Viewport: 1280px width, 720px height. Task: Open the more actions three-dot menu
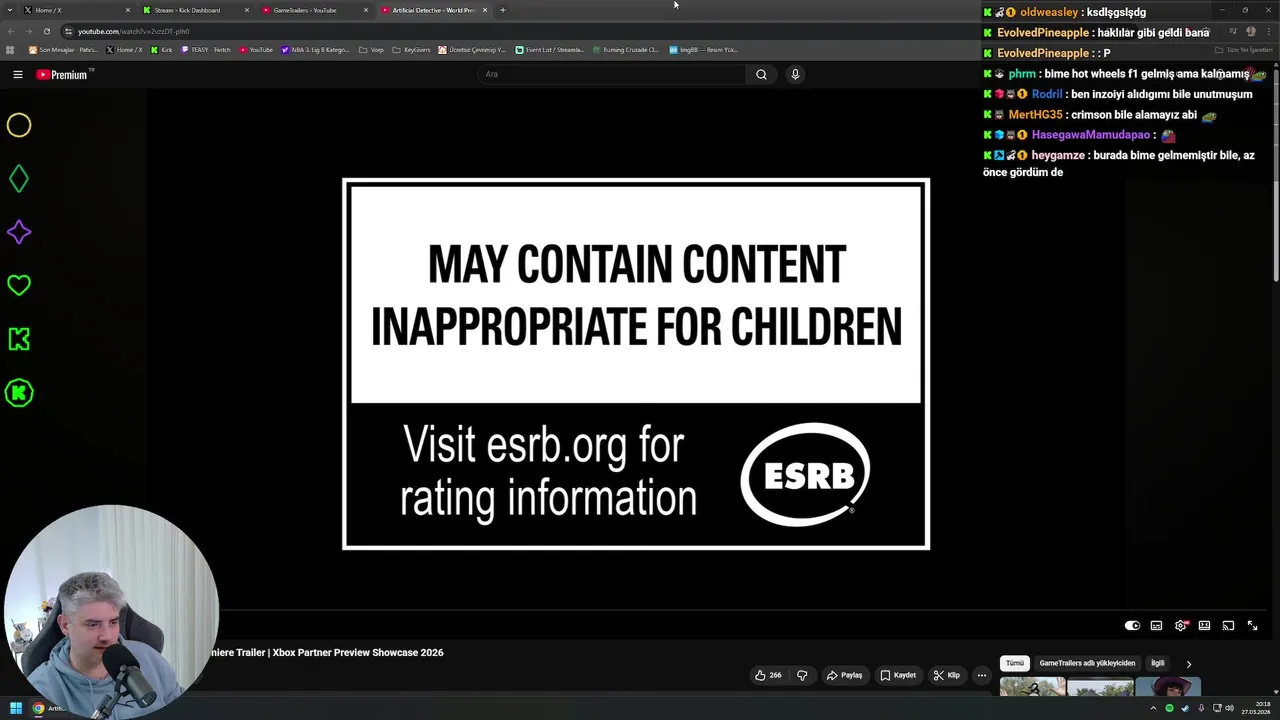(981, 675)
